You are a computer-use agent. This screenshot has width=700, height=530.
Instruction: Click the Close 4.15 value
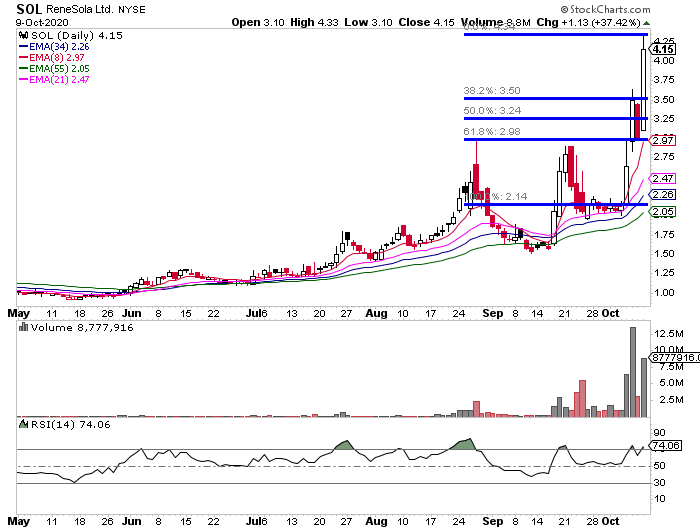click(426, 22)
